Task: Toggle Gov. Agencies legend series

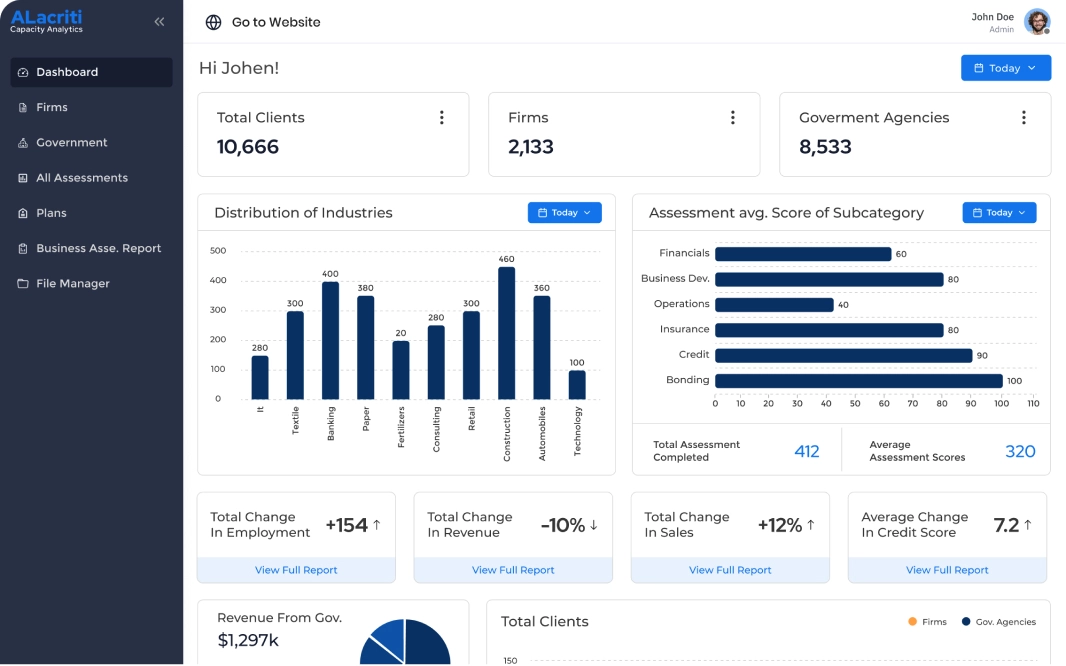Action: click(998, 622)
